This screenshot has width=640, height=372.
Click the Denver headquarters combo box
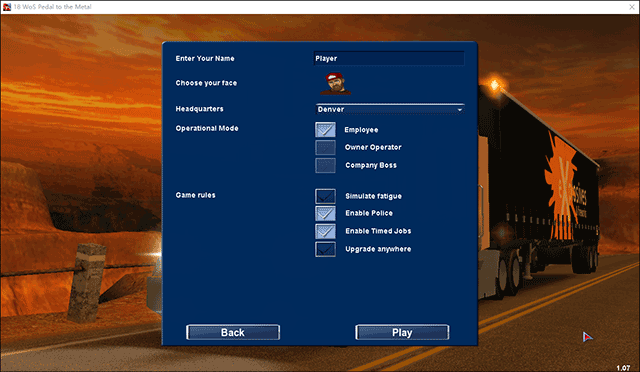(x=390, y=109)
